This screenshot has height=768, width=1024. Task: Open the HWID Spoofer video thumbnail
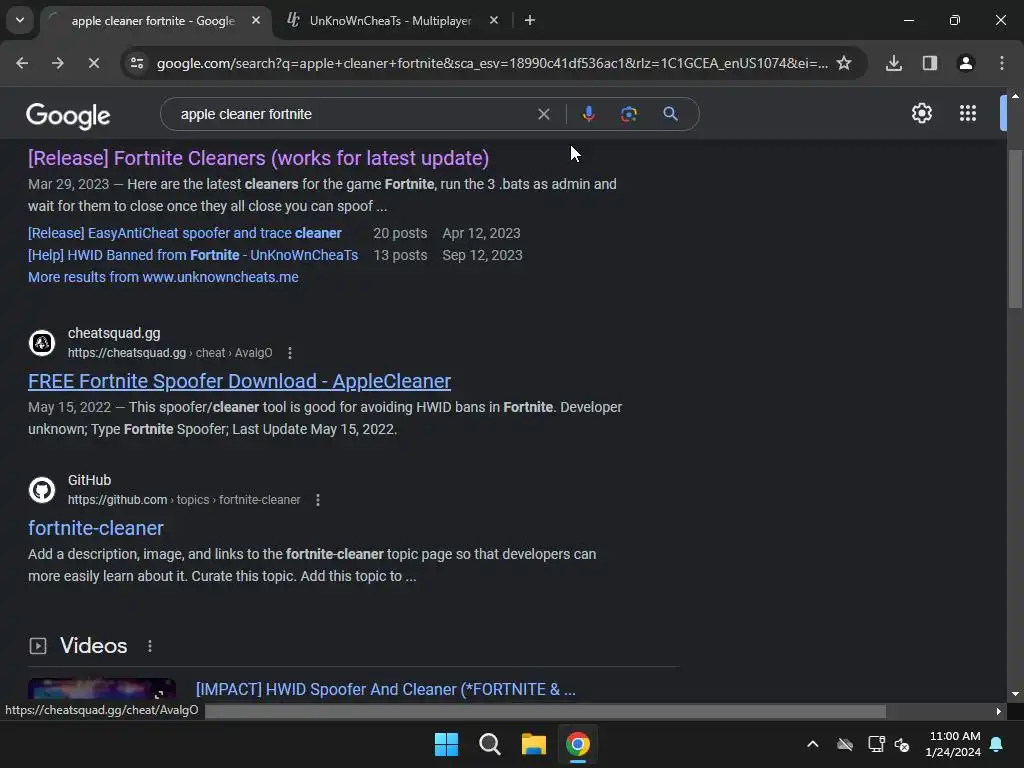click(102, 690)
